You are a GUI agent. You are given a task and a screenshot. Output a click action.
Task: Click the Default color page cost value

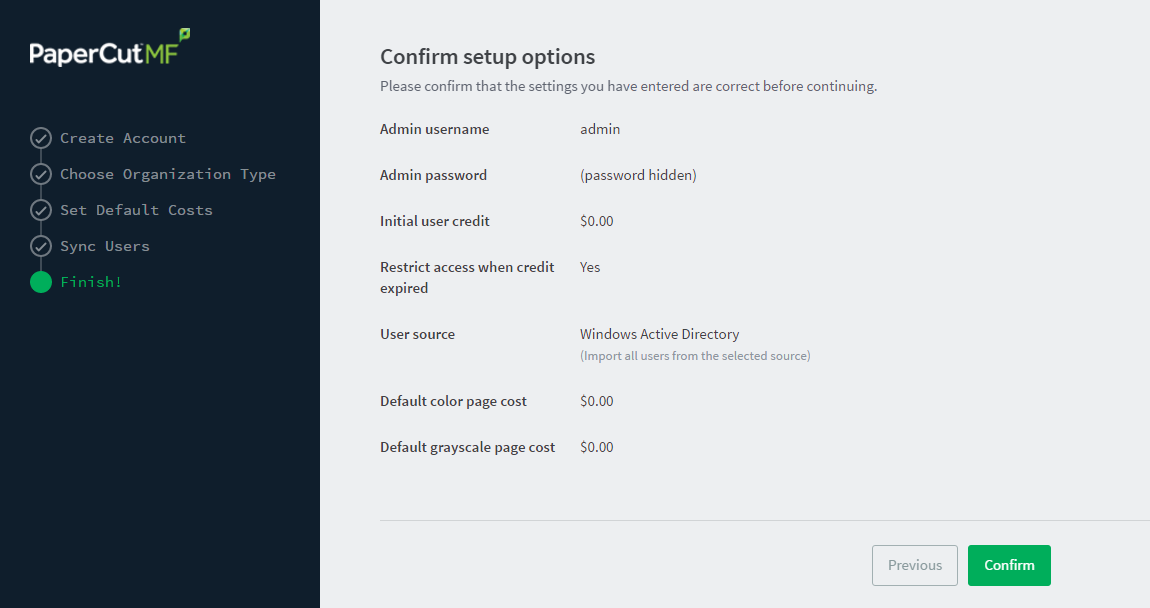click(x=596, y=401)
